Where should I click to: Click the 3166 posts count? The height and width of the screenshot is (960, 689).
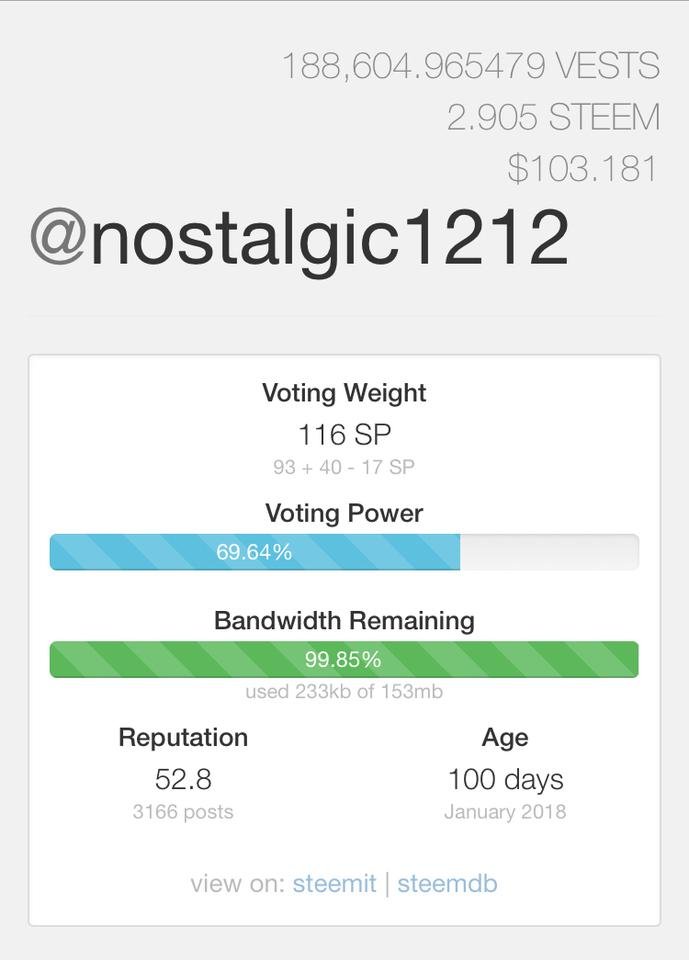point(183,812)
